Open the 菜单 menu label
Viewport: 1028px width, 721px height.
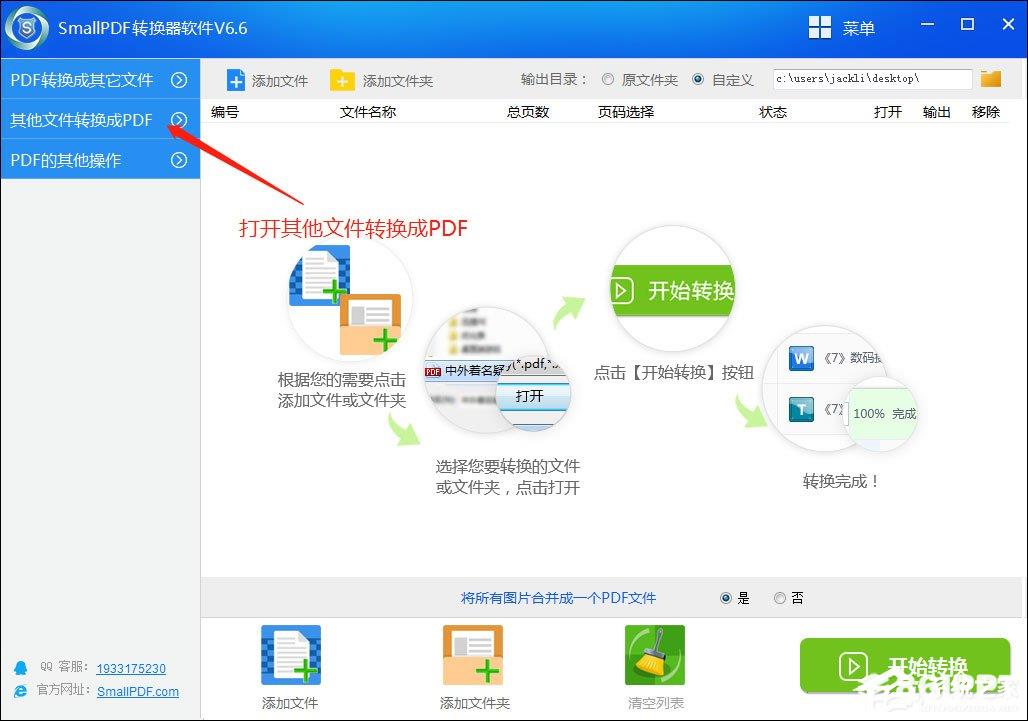pos(858,29)
